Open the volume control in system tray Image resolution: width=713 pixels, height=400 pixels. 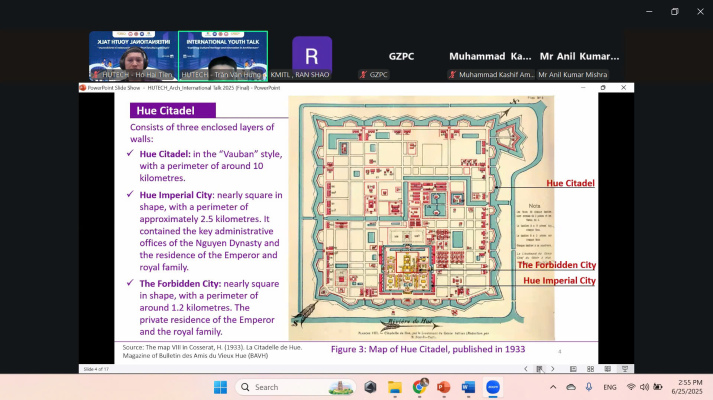(x=644, y=387)
